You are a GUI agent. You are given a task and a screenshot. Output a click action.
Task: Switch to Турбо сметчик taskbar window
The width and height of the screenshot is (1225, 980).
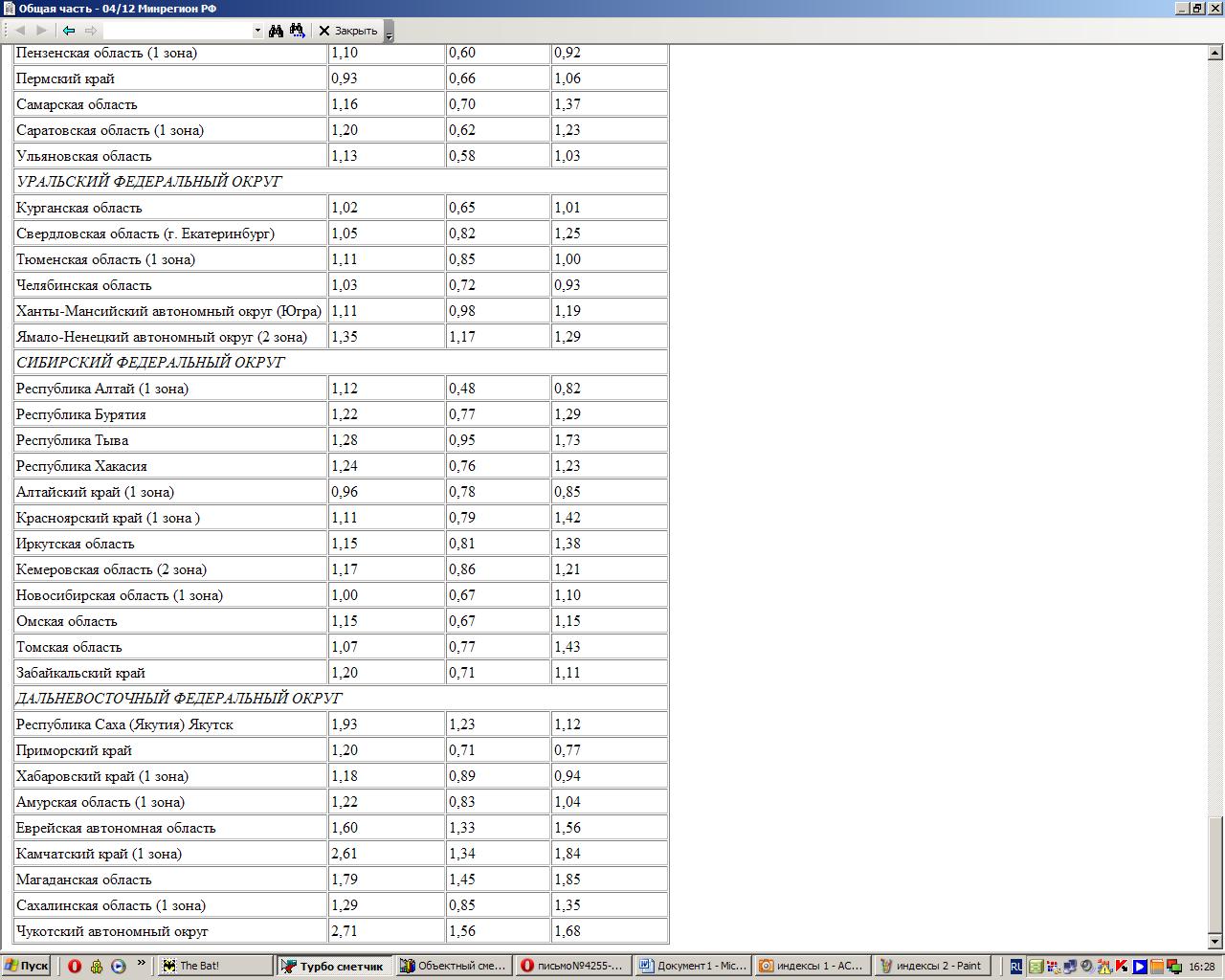pyautogui.click(x=333, y=966)
